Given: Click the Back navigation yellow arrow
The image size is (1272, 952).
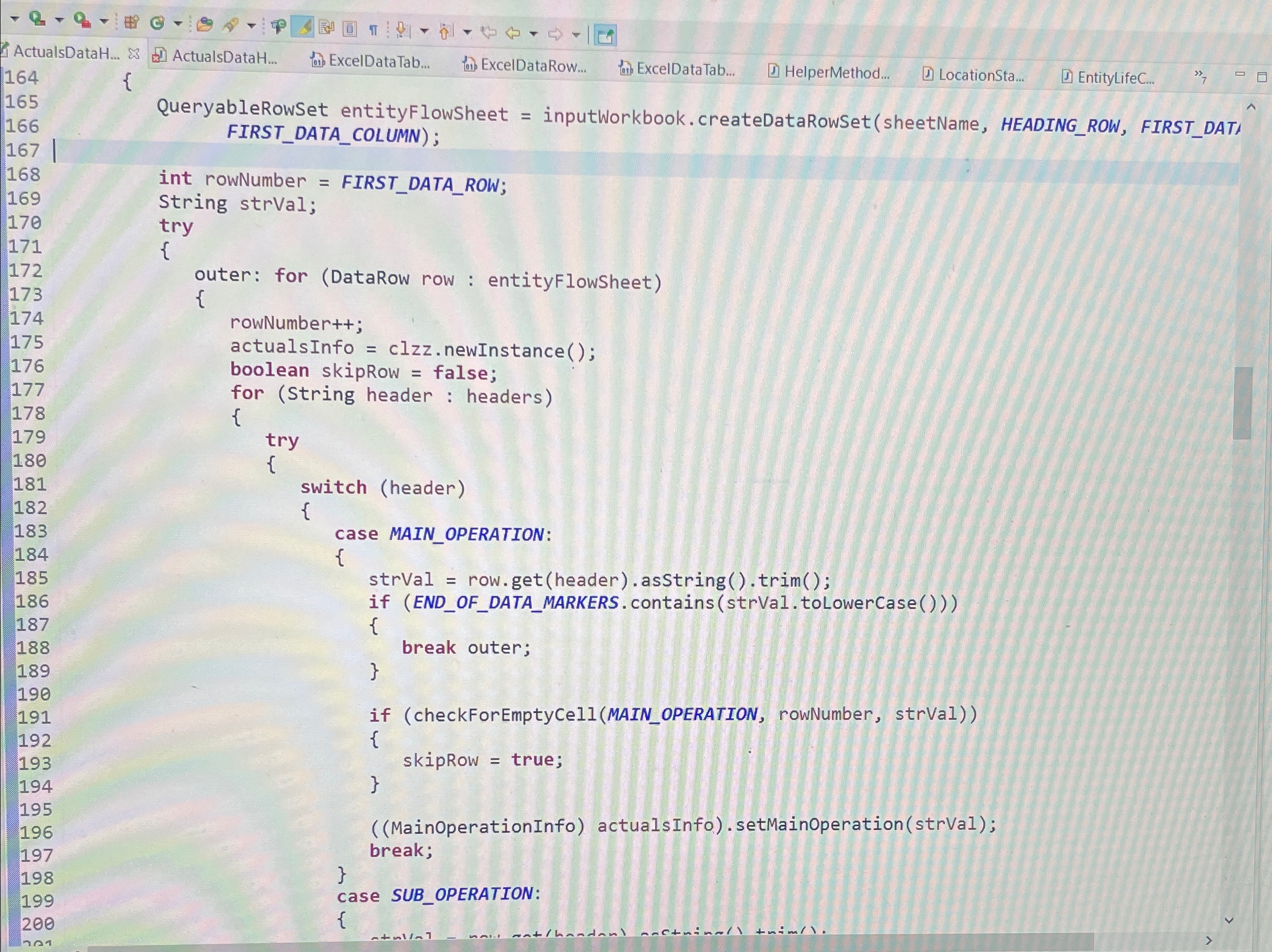Looking at the screenshot, I should pos(512,33).
